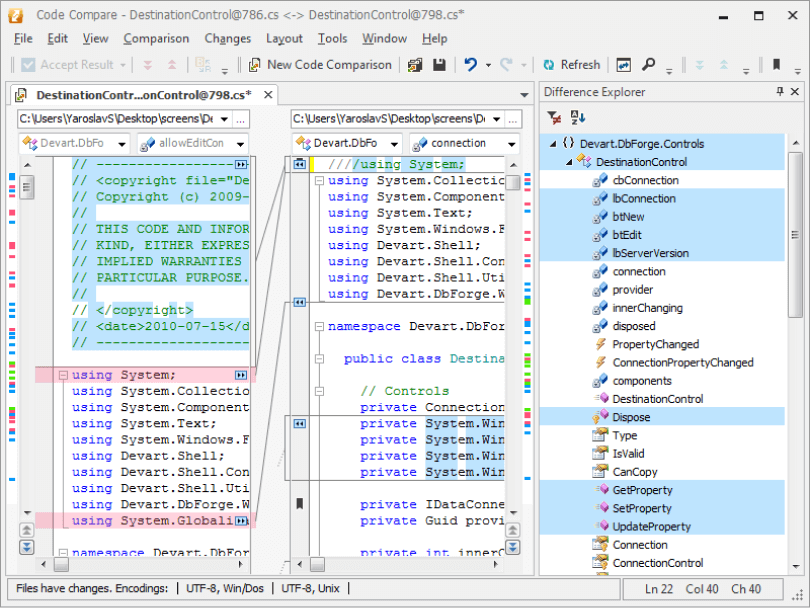810x608 pixels.
Task: Select the GetProperty method item
Action: pyautogui.click(x=642, y=490)
